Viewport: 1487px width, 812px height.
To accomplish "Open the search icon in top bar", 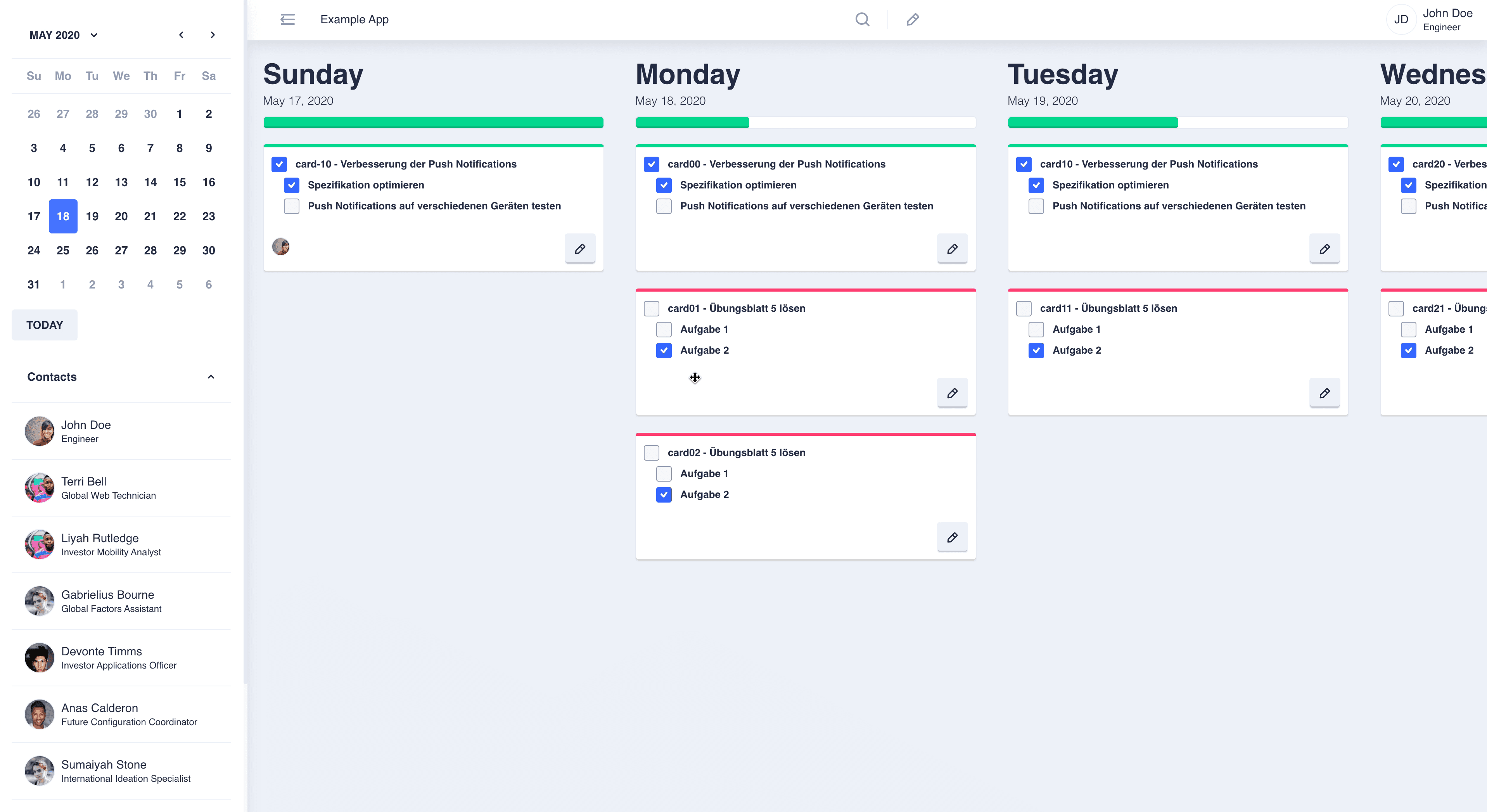I will [862, 20].
